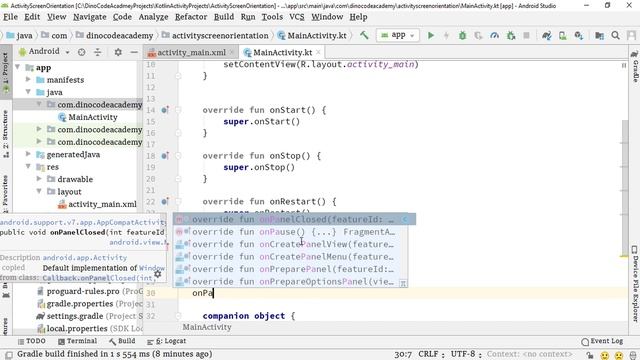The width and height of the screenshot is (640, 360).
Task: Toggle the 6: Logcat tool window
Action: pos(167,341)
